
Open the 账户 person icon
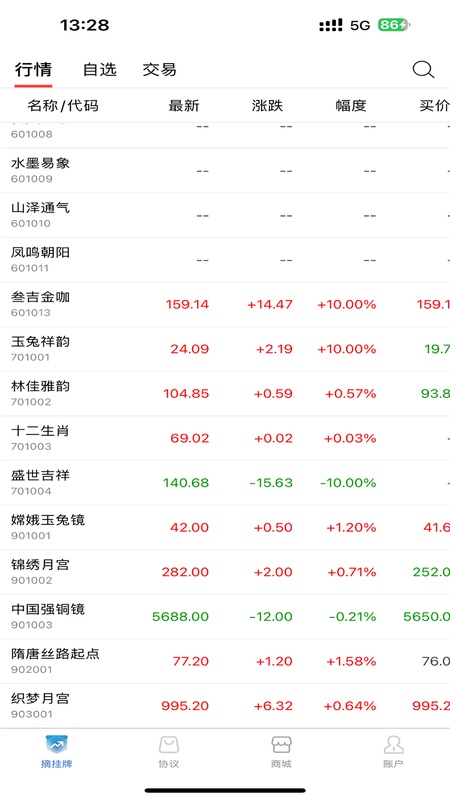point(393,745)
